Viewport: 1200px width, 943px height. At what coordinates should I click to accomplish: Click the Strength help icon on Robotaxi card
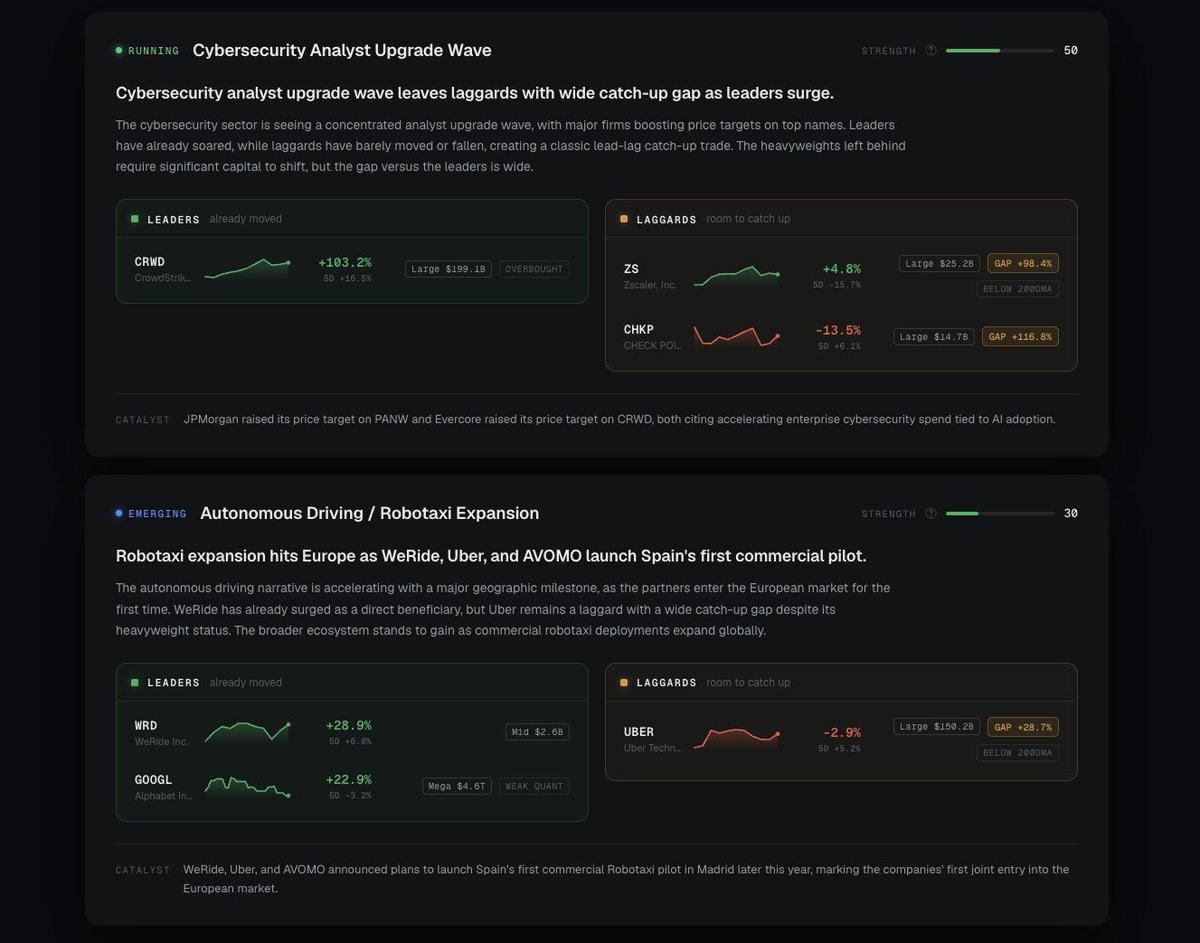point(931,513)
